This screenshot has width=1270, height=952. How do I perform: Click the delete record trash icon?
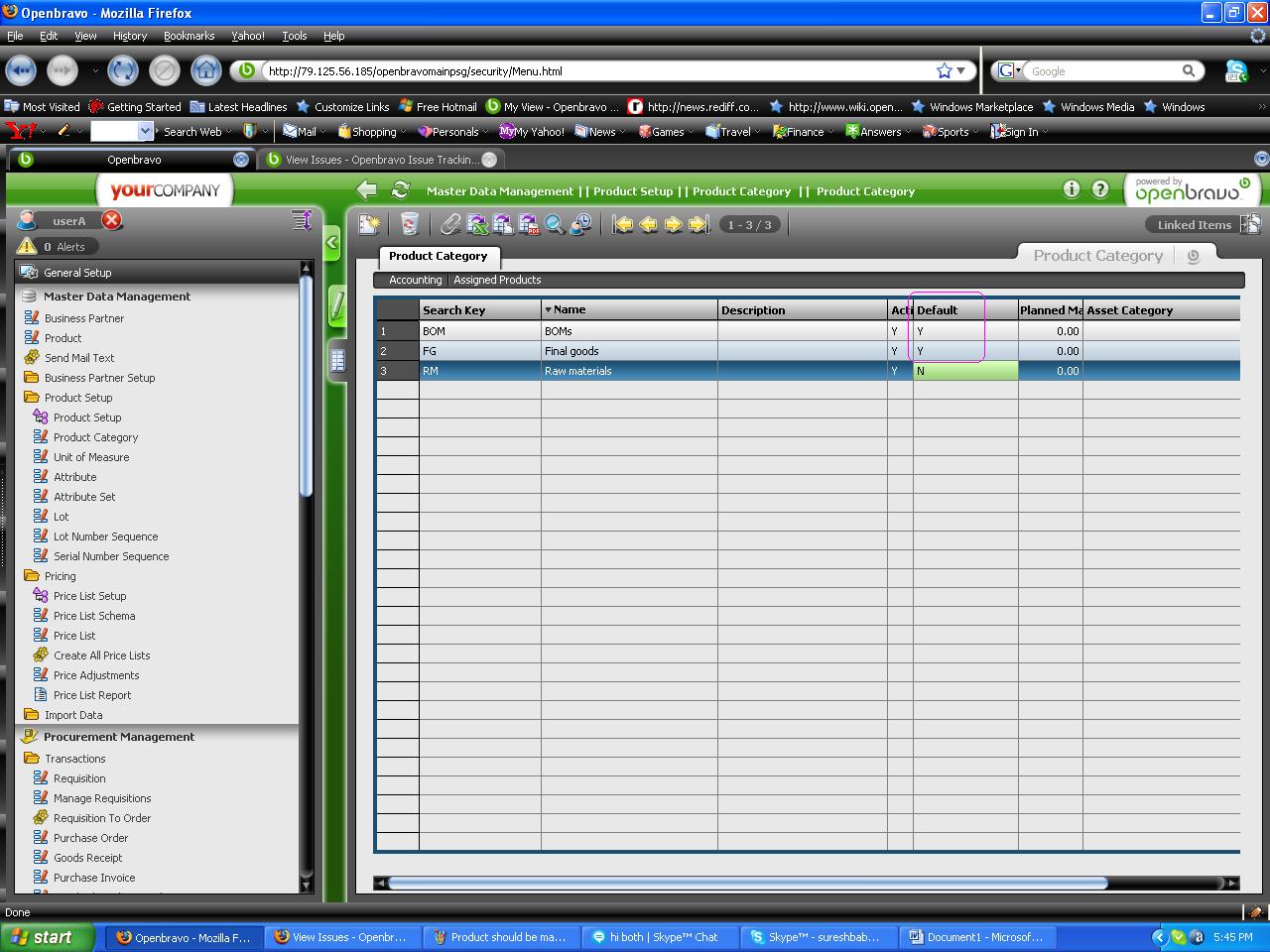[x=410, y=225]
